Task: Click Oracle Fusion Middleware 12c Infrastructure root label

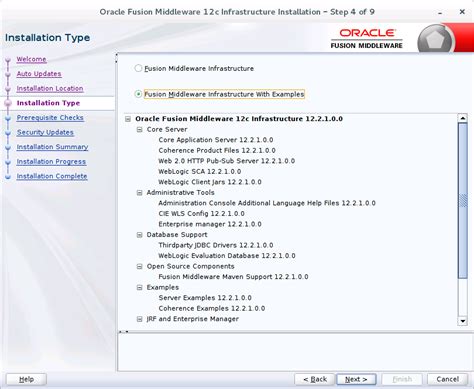Action: click(x=239, y=119)
